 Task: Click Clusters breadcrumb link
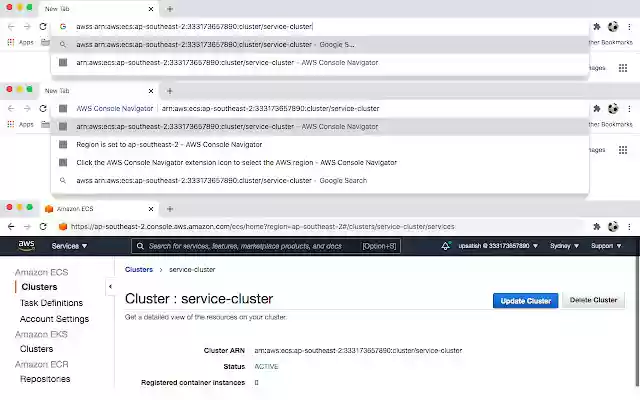point(139,269)
